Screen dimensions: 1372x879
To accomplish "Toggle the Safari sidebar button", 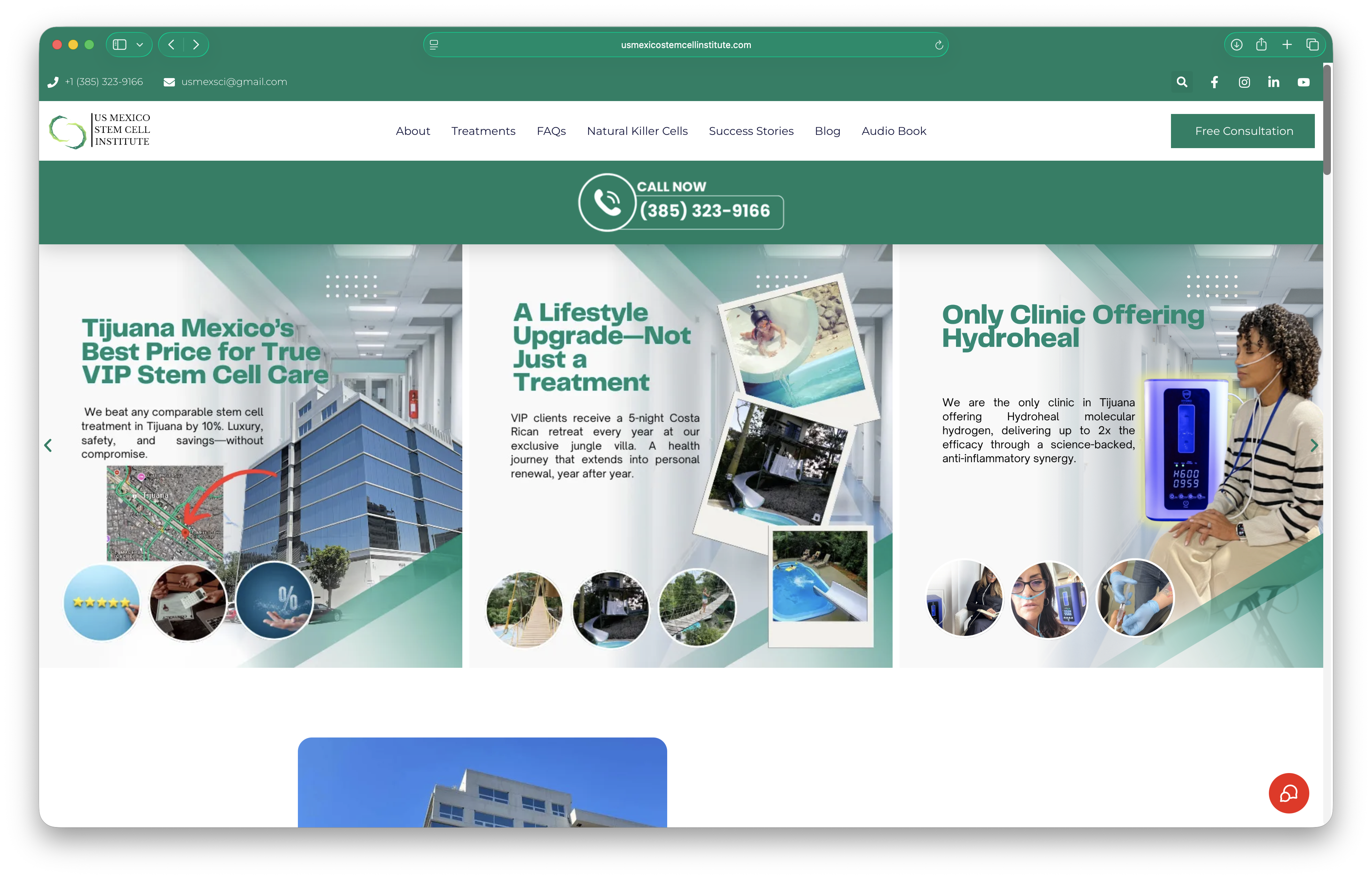I will tap(119, 45).
